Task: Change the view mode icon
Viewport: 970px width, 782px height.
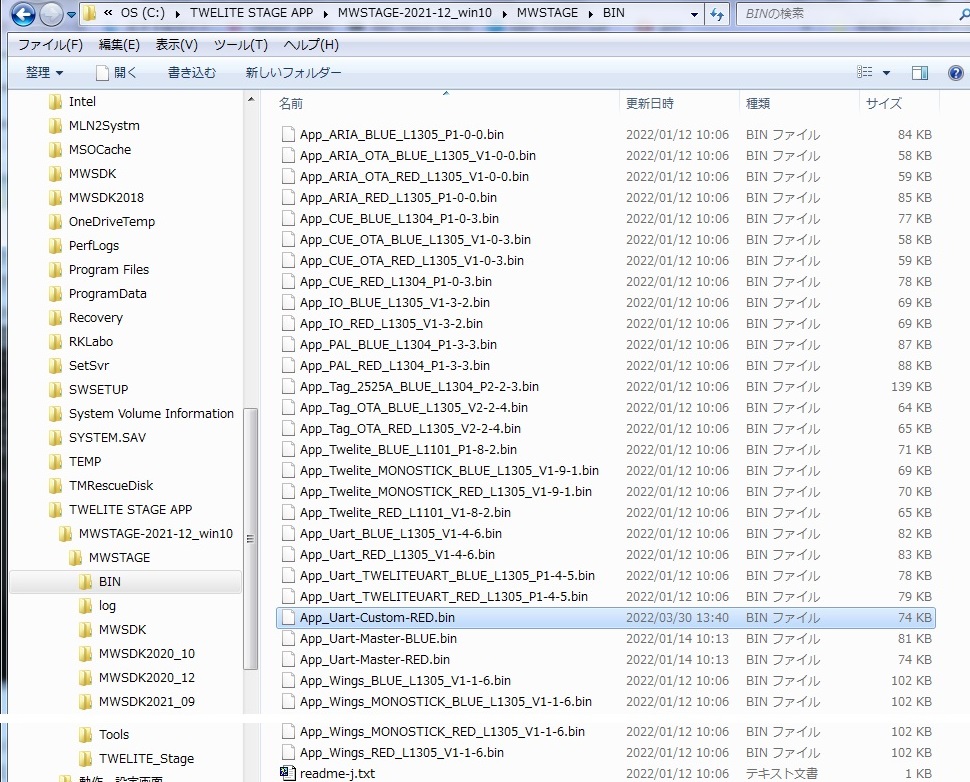Action: tap(864, 72)
